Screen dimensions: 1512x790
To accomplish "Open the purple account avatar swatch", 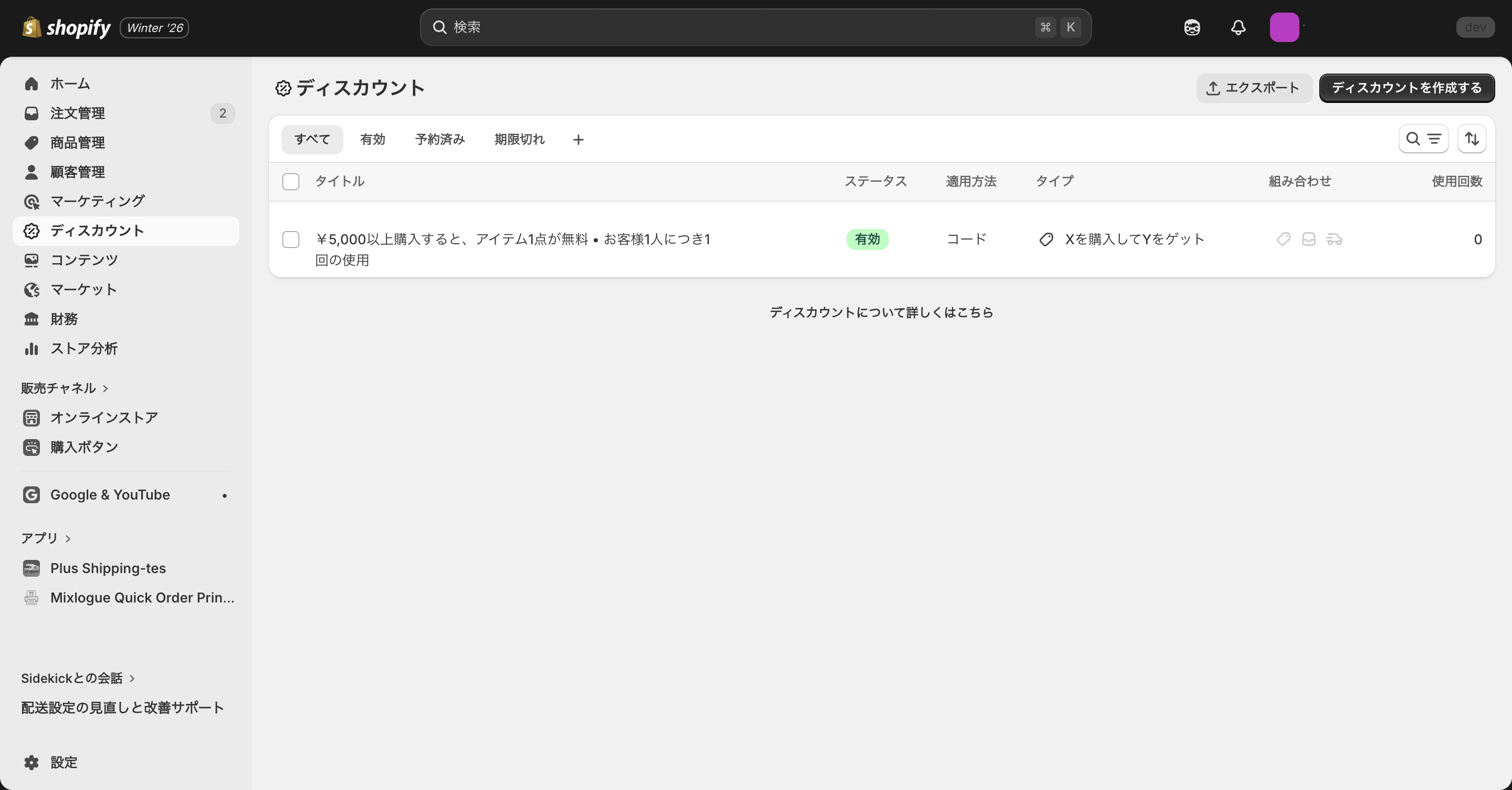I will 1285,27.
